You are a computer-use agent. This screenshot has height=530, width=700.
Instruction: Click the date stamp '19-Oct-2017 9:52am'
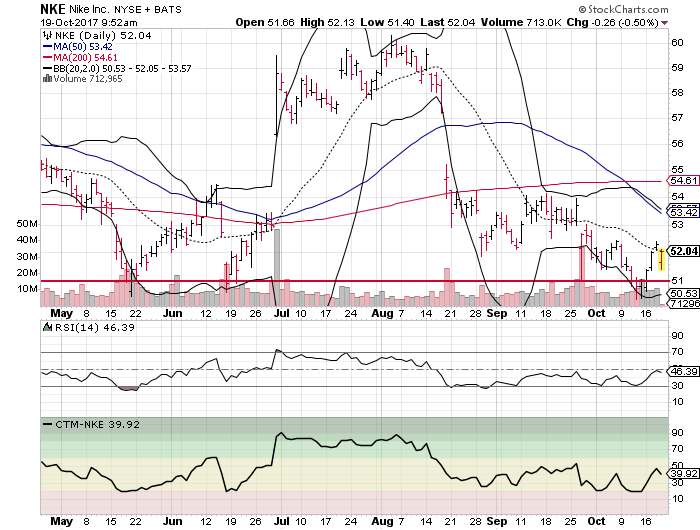pos(89,22)
